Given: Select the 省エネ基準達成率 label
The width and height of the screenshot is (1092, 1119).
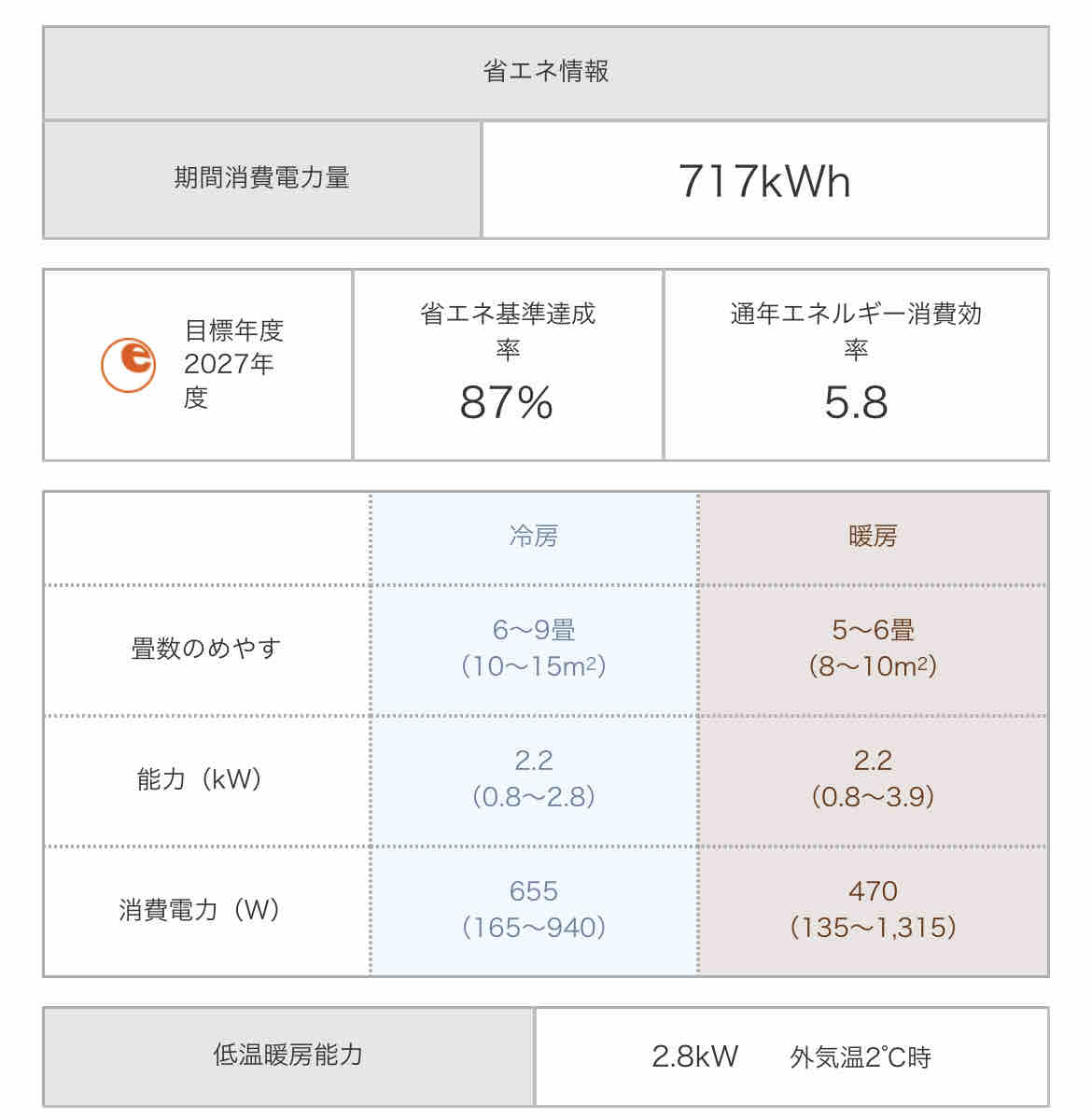Looking at the screenshot, I should click(x=508, y=331).
